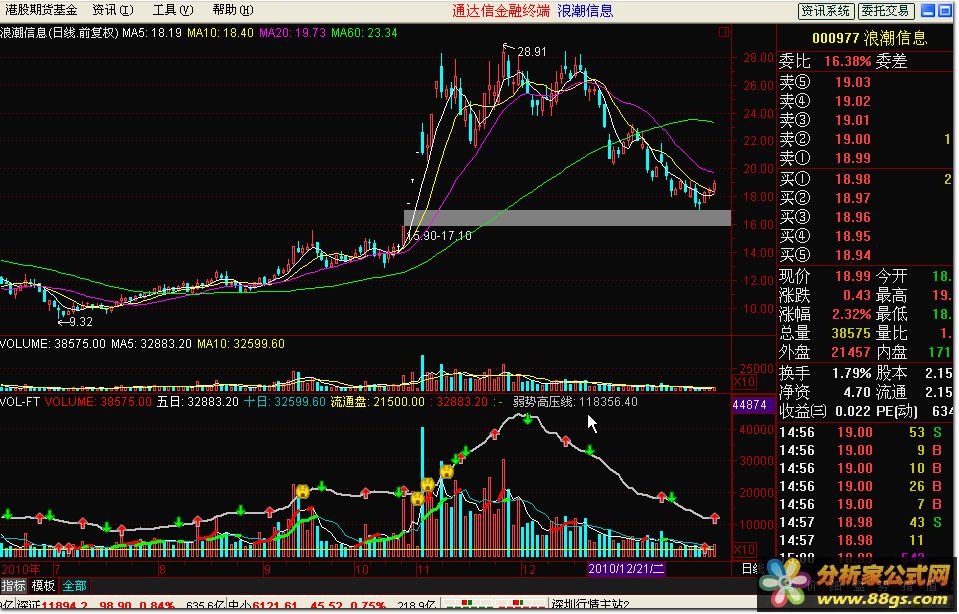Click month 11 on the time axis
This screenshot has width=959, height=614.
[x=423, y=569]
